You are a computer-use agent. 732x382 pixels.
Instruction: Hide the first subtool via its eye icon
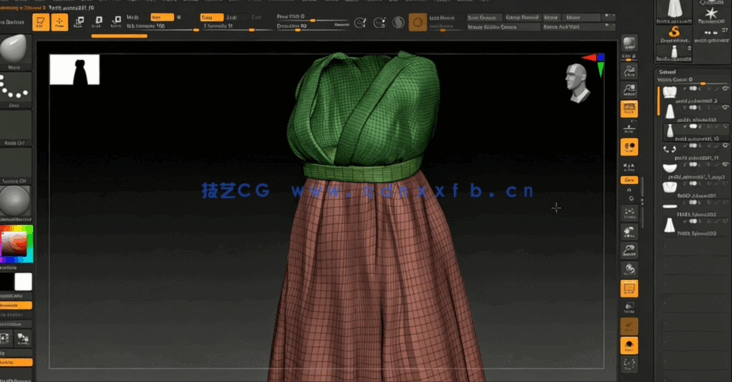click(725, 89)
